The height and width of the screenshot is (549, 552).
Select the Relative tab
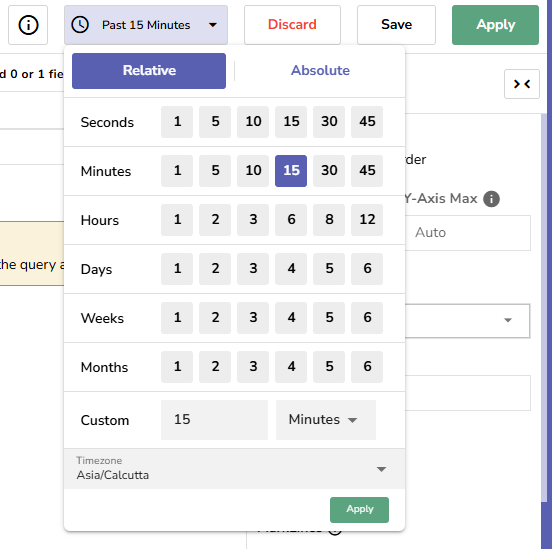(x=149, y=71)
